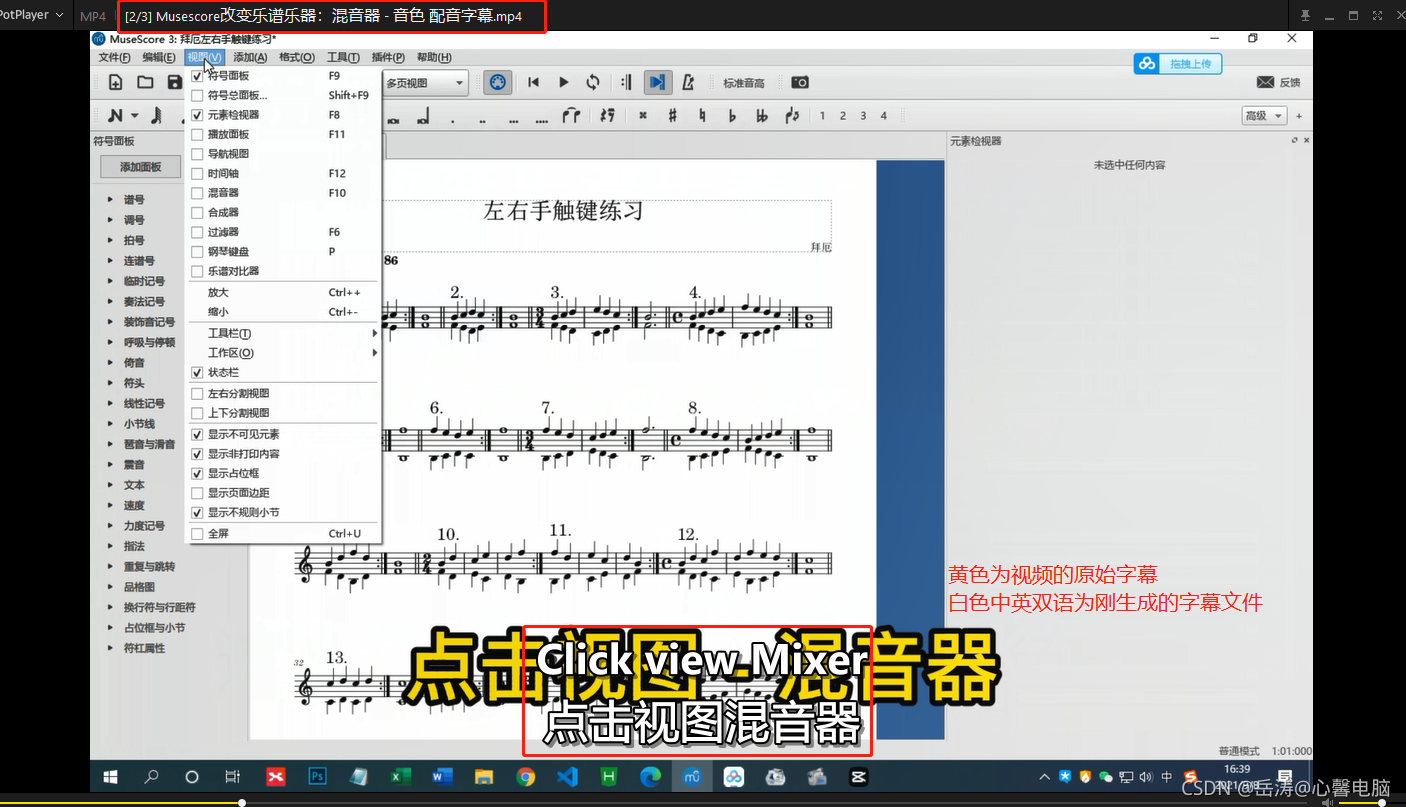The width and height of the screenshot is (1406, 807).
Task: Open Photoshop from taskbar
Action: [318, 776]
